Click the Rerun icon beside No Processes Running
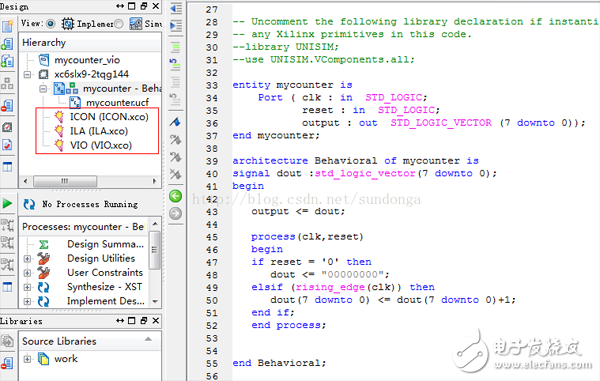600x381 pixels. coord(29,204)
